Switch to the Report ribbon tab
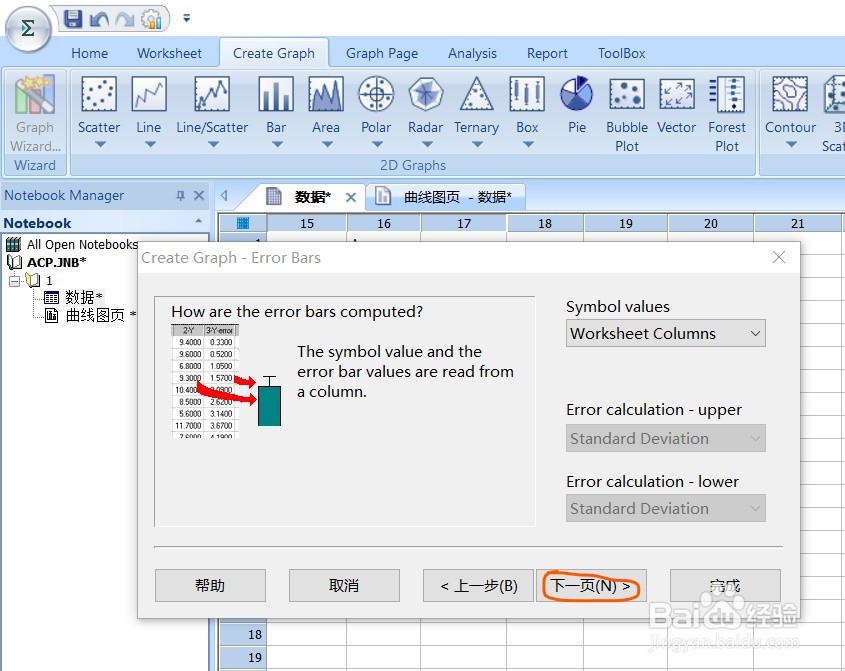This screenshot has width=845, height=671. coord(547,53)
